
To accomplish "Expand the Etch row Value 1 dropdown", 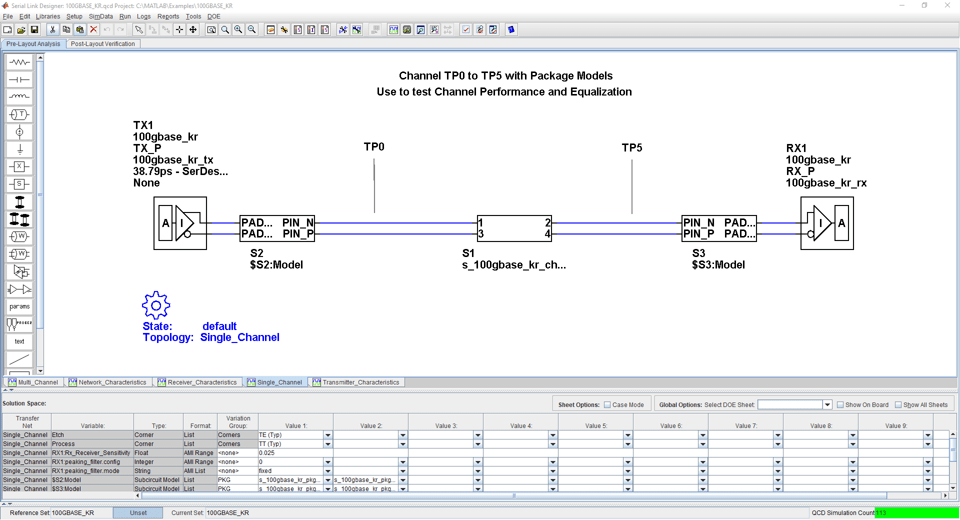I will tap(327, 436).
